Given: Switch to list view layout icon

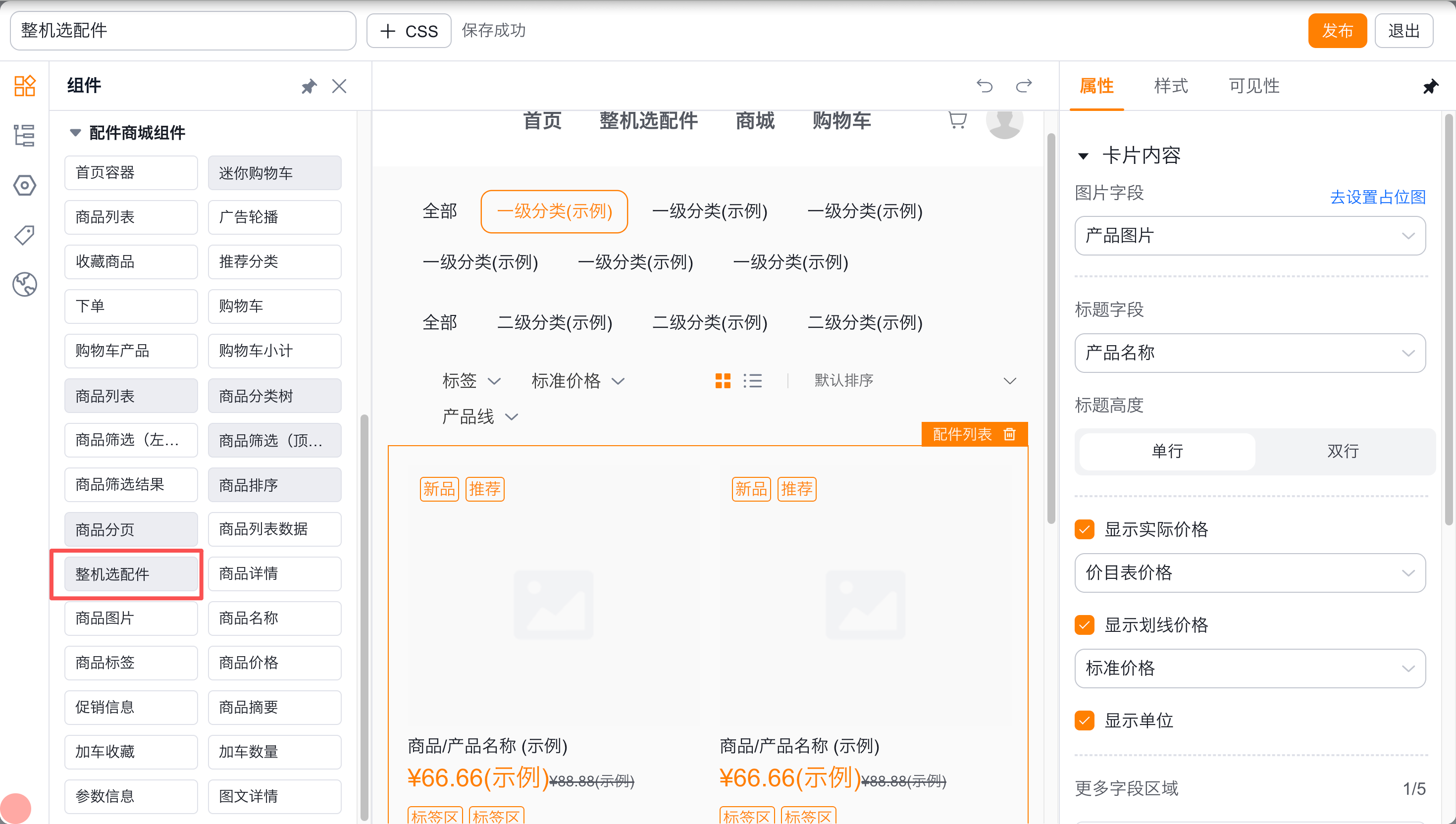Looking at the screenshot, I should pos(753,380).
